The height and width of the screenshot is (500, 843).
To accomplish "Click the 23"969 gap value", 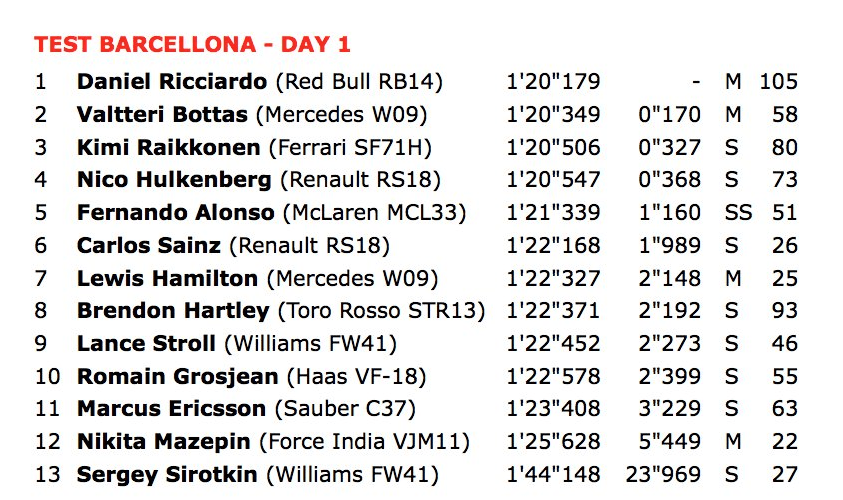I will [663, 475].
